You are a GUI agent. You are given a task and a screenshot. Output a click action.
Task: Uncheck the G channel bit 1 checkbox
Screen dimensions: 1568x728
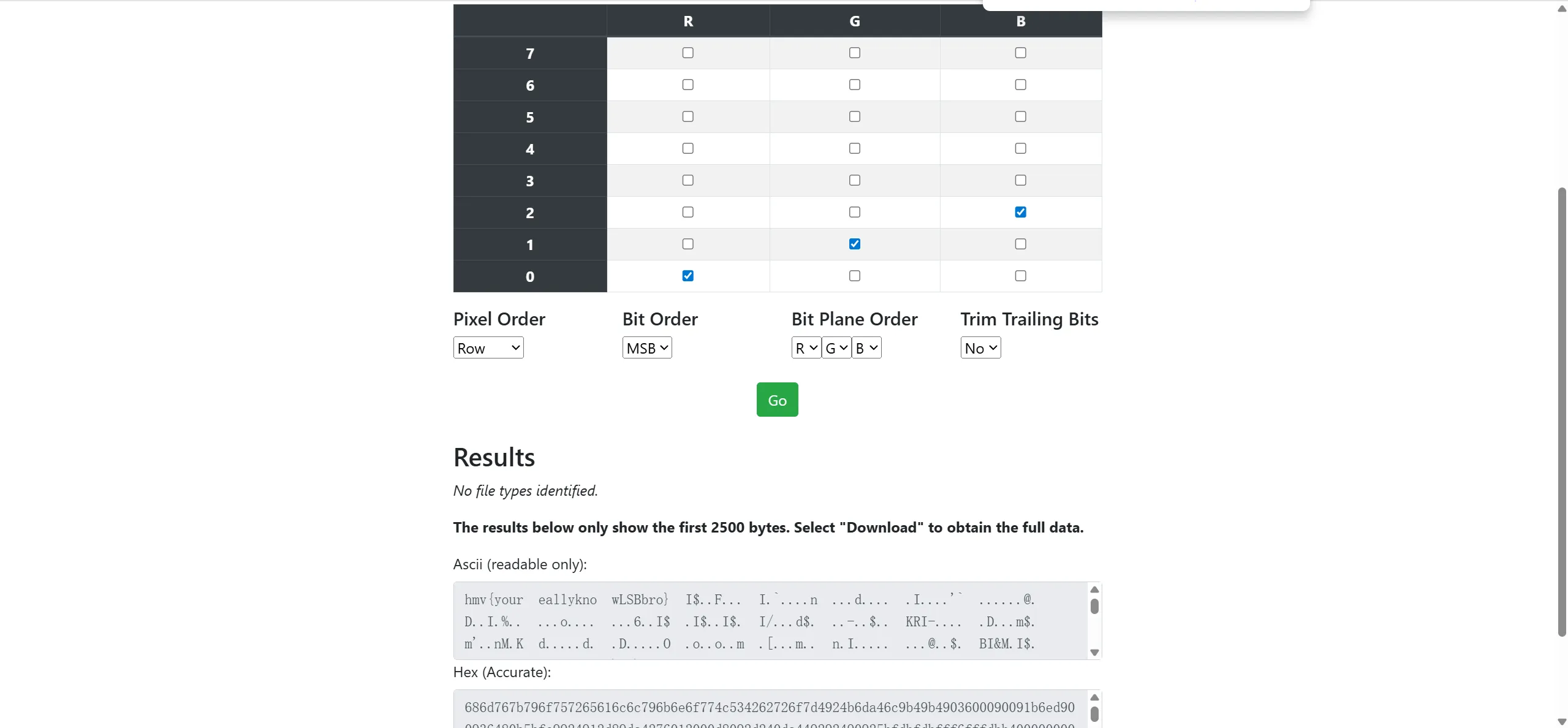(855, 244)
